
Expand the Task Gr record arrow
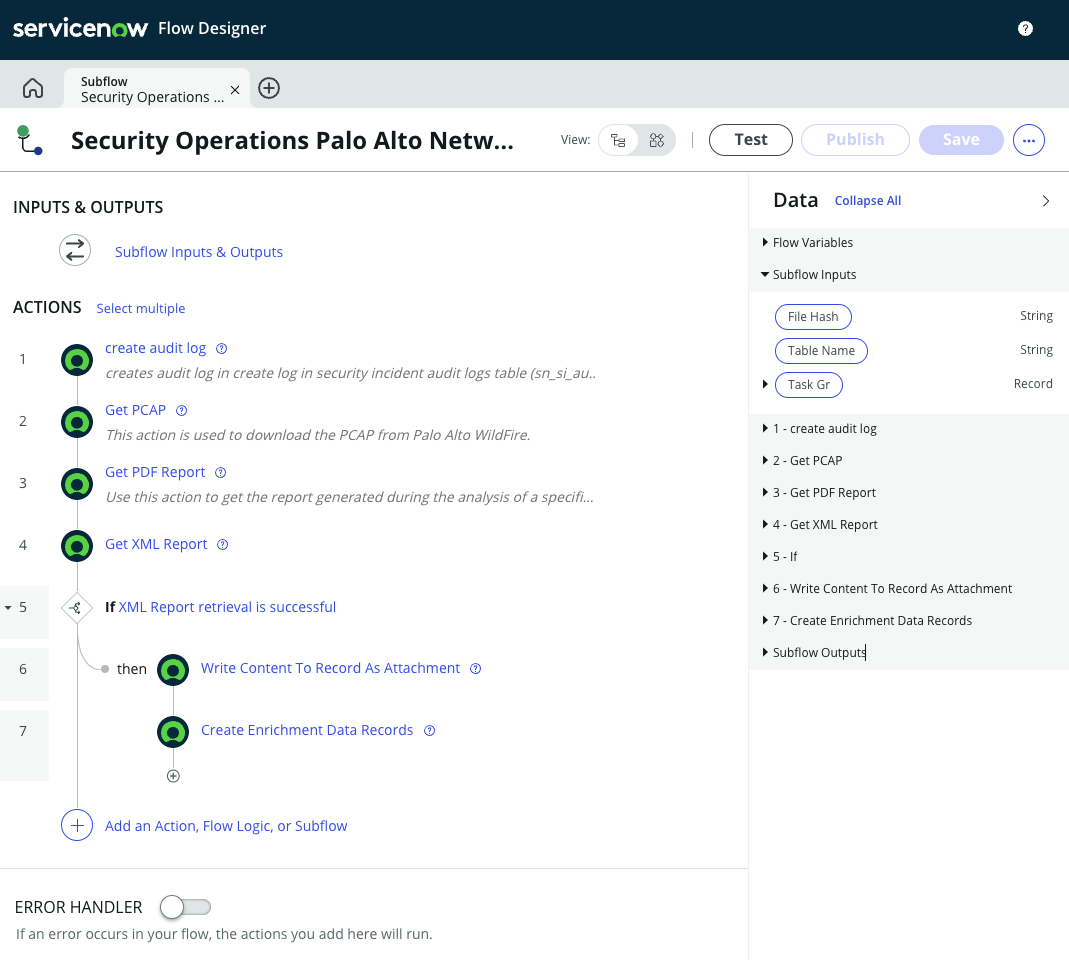765,384
